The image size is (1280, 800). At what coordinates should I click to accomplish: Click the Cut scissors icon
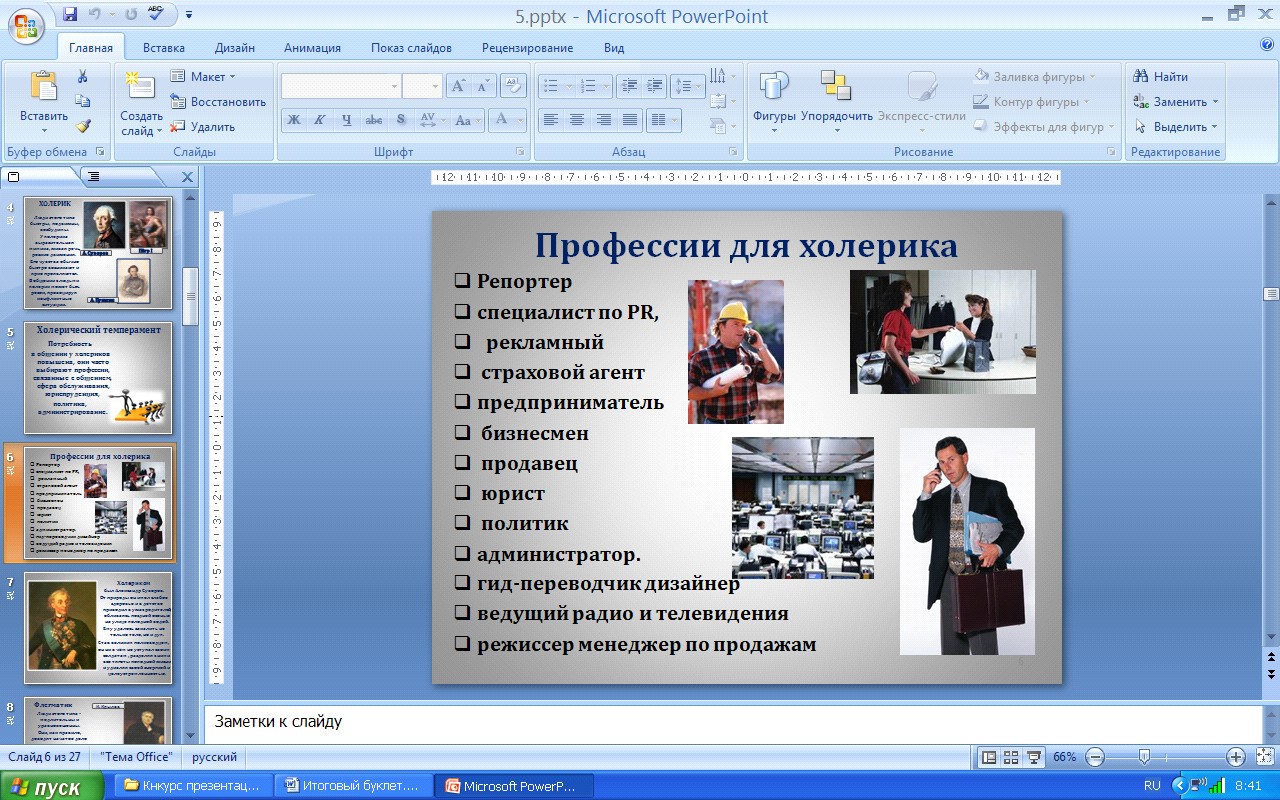click(83, 76)
